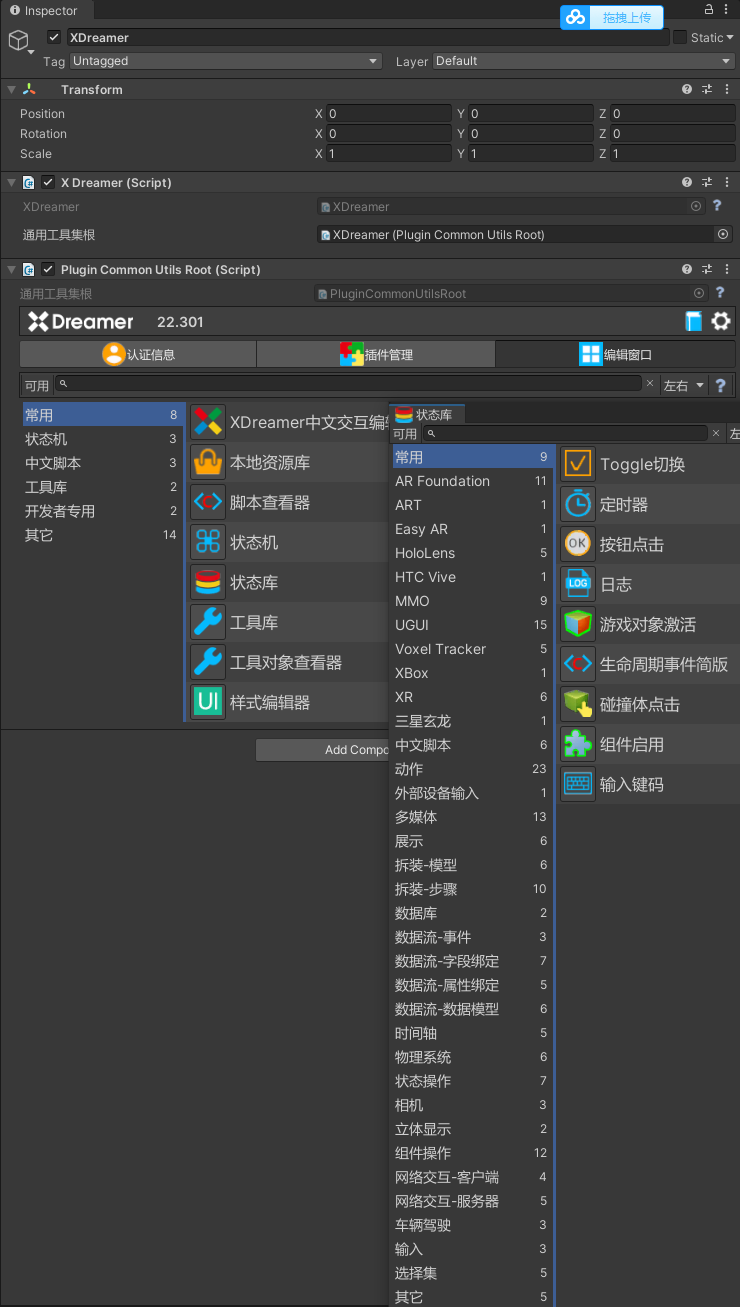The image size is (740, 1307).
Task: Select 多媒体 category
Action: [472, 817]
